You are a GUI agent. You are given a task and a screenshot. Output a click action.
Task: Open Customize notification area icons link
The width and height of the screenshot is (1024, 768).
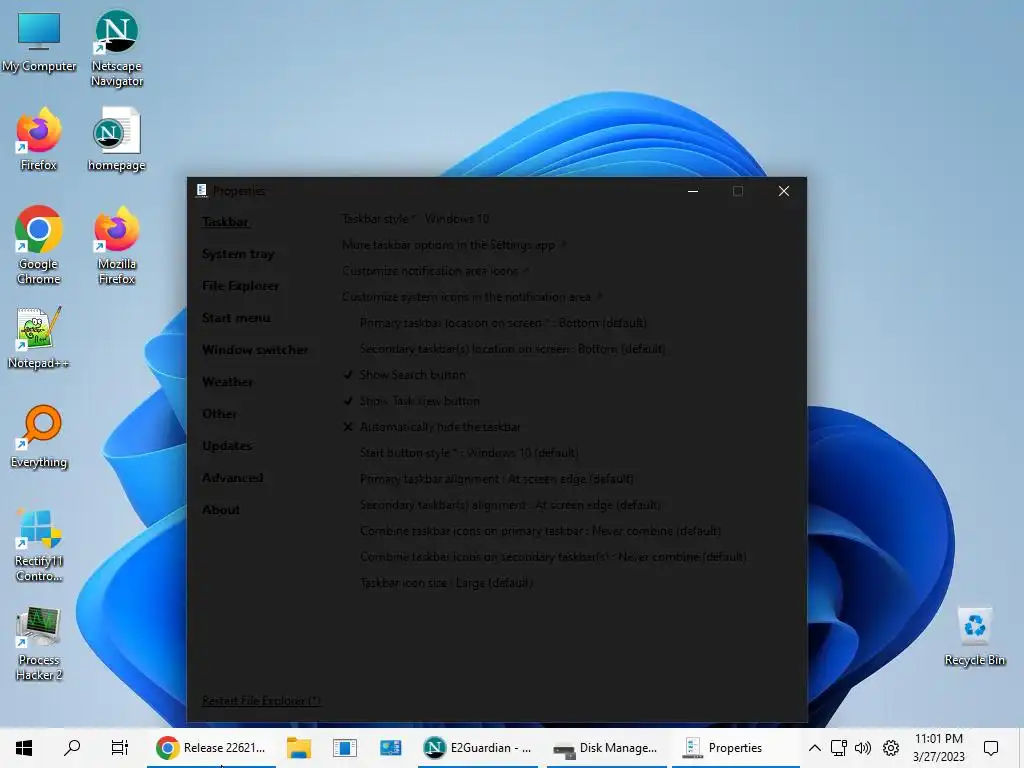point(435,271)
